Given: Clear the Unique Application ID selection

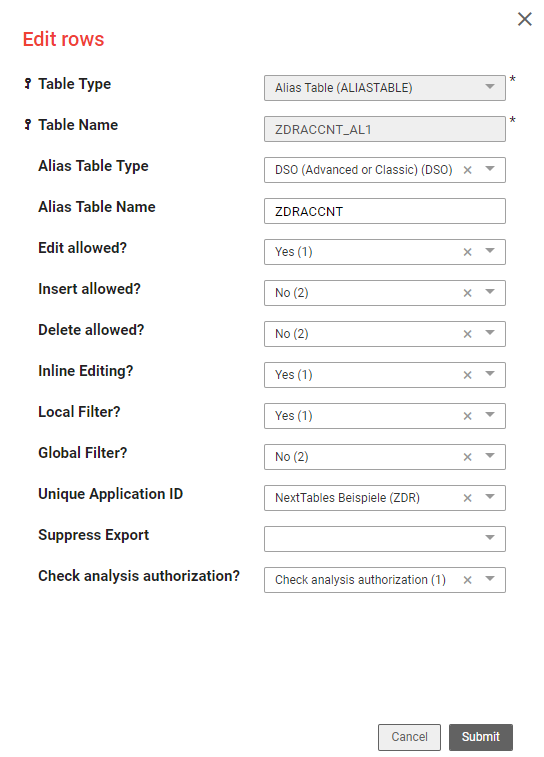Looking at the screenshot, I should tap(467, 498).
